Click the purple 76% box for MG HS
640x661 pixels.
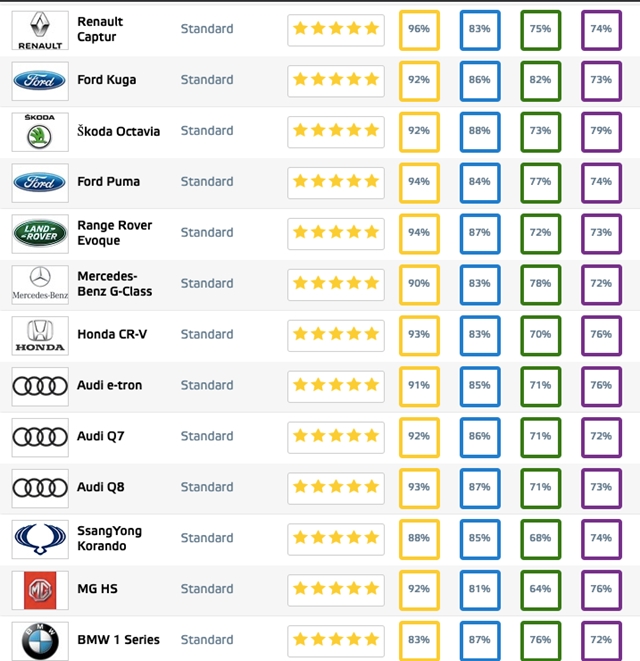pyautogui.click(x=601, y=590)
